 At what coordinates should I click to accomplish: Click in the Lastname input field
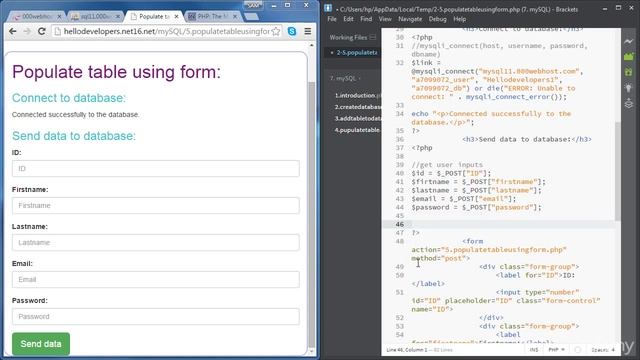pyautogui.click(x=156, y=242)
